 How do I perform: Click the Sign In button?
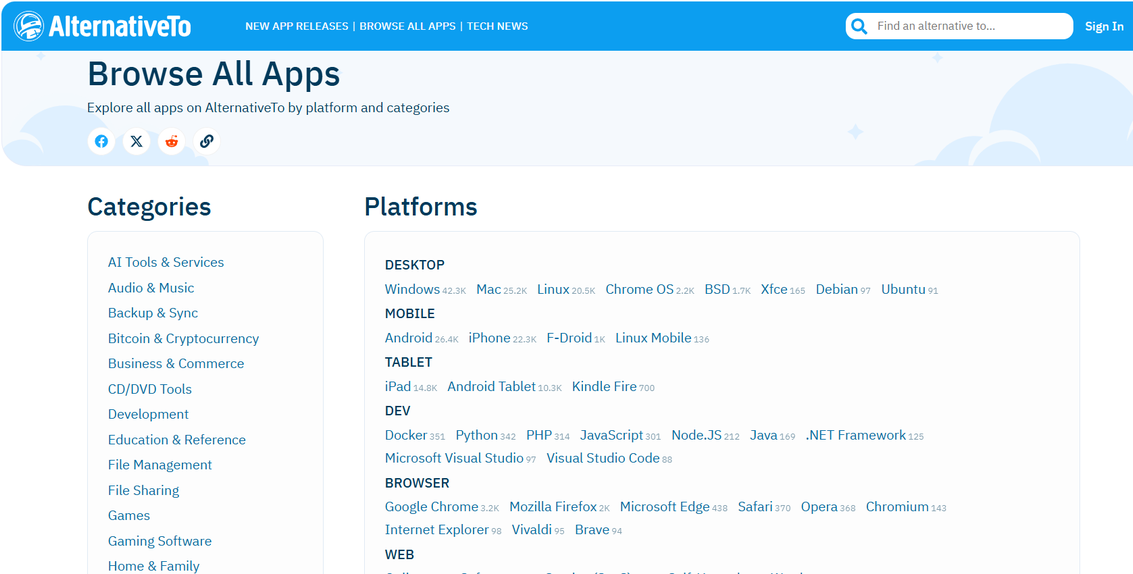tap(1104, 27)
